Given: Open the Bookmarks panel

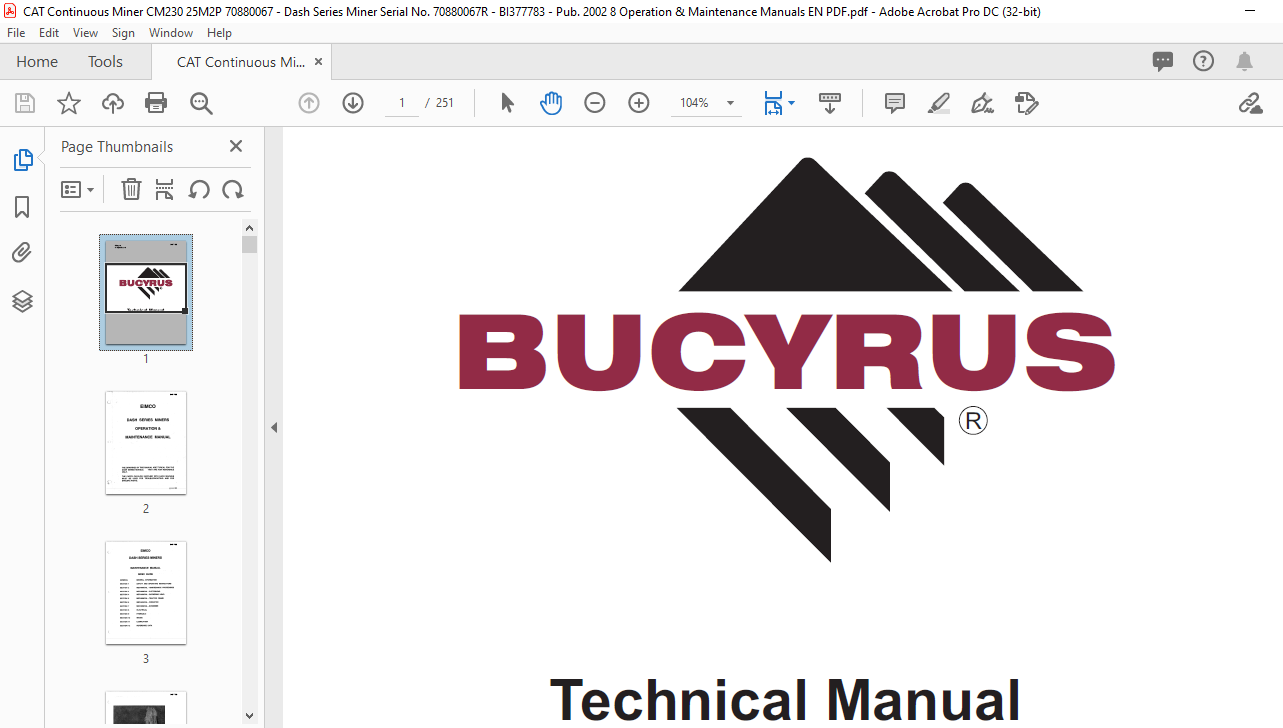Looking at the screenshot, I should pos(22,207).
